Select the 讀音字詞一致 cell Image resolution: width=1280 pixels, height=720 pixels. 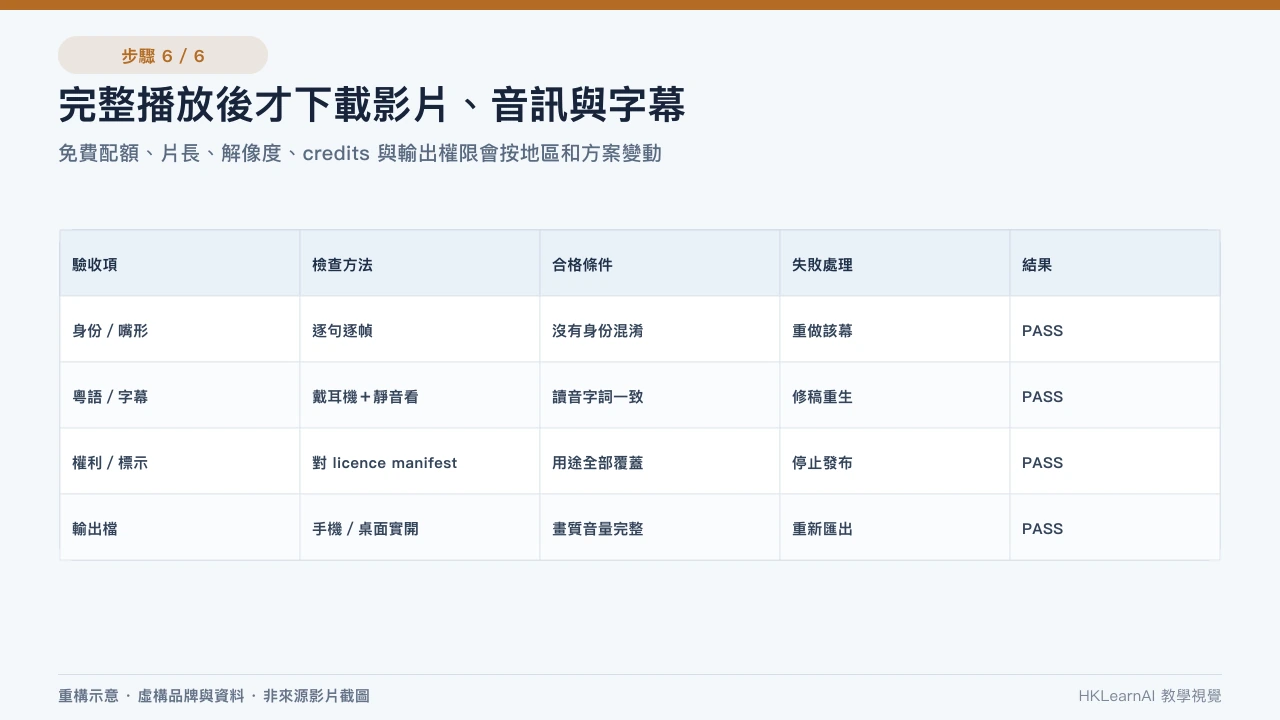coord(660,396)
